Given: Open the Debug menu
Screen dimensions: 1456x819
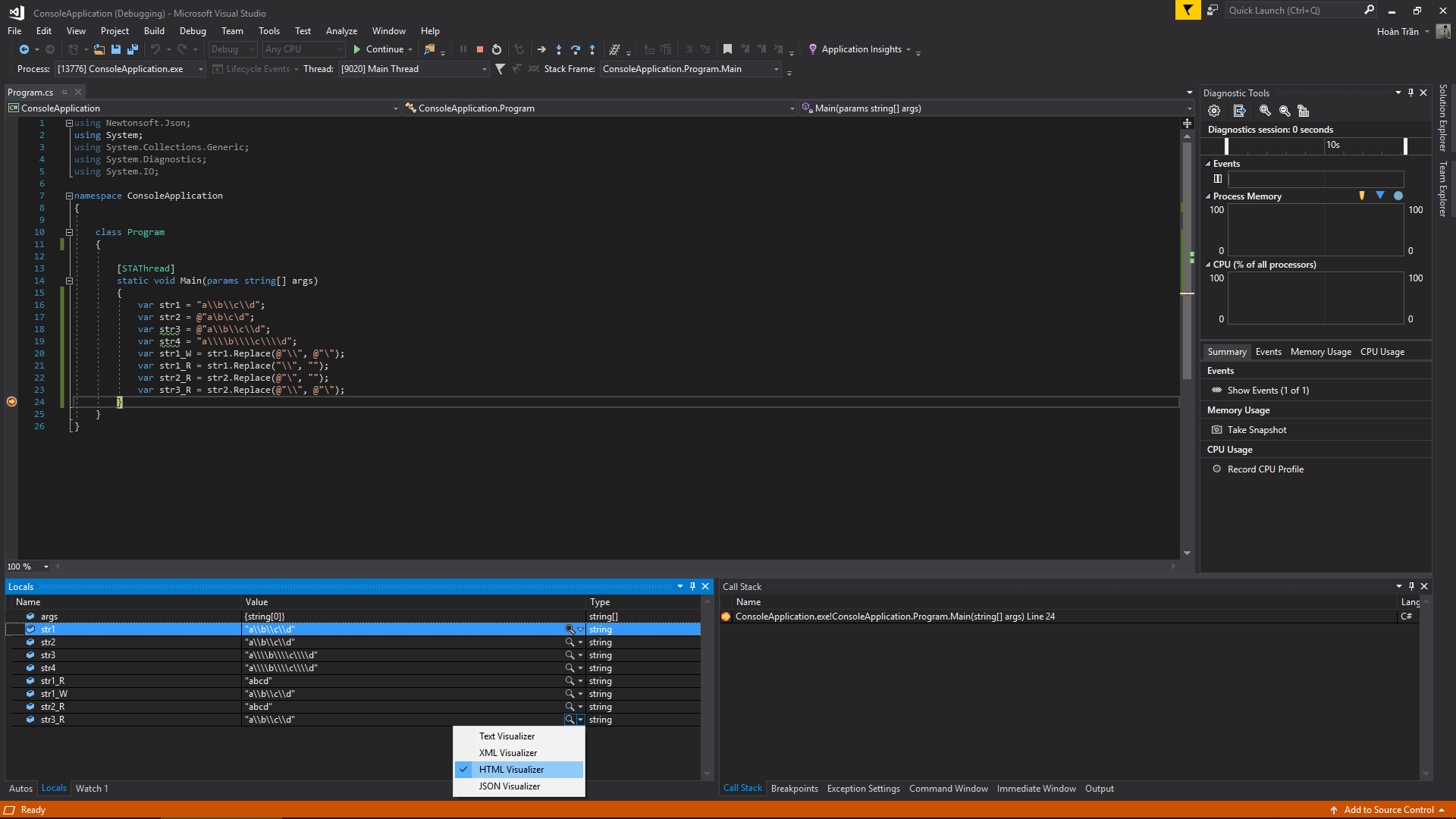Looking at the screenshot, I should (193, 31).
